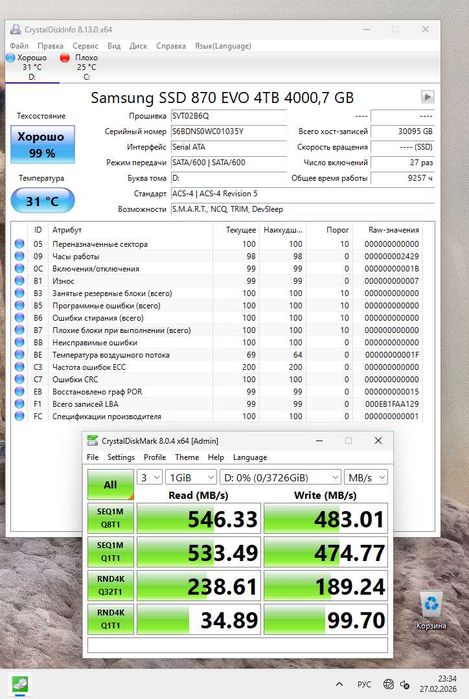Viewport: 469px width, 699px height.
Task: Click the transfer mode field SATA/600 | SATA/600
Action: 229,163
